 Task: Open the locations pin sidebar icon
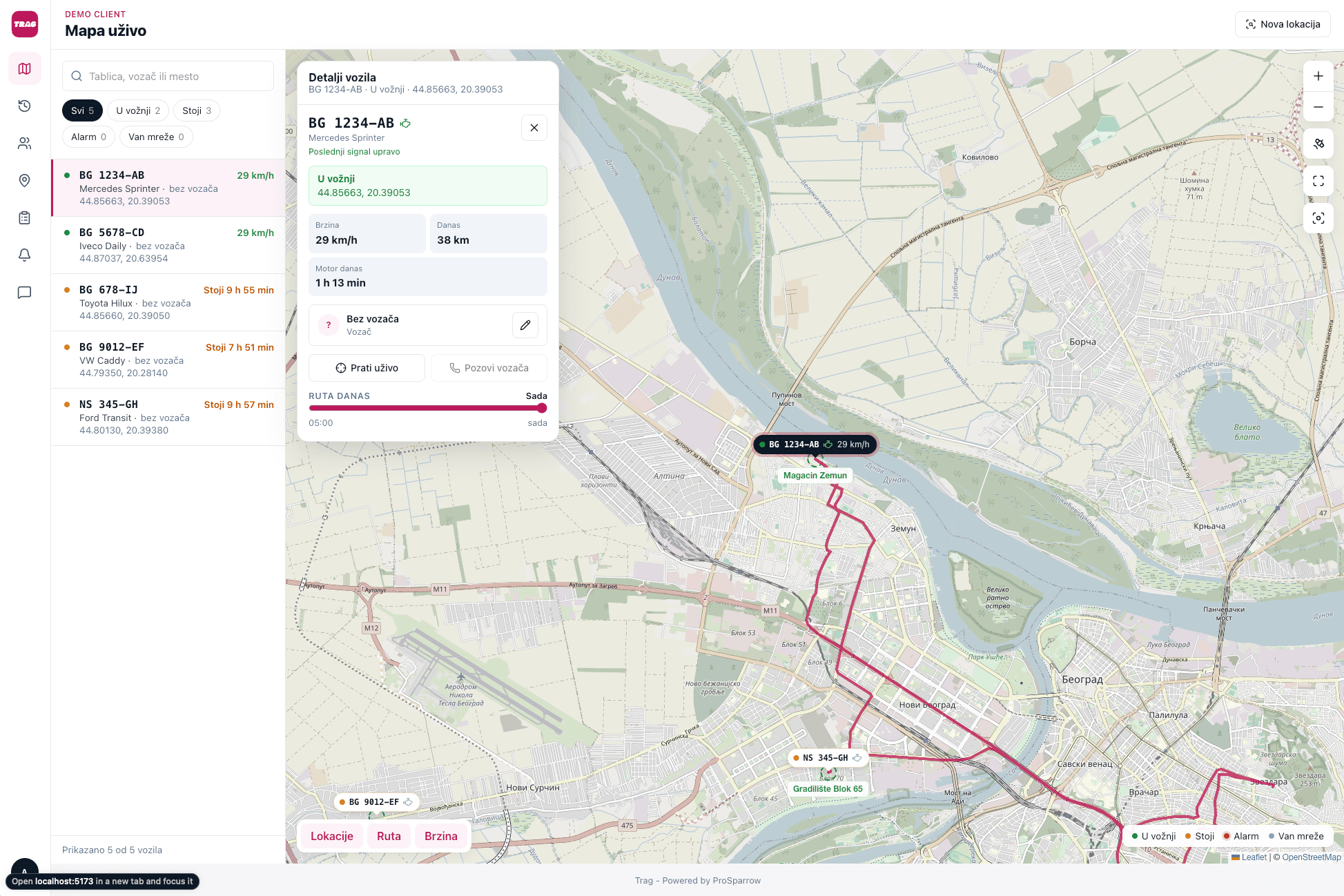[x=25, y=180]
